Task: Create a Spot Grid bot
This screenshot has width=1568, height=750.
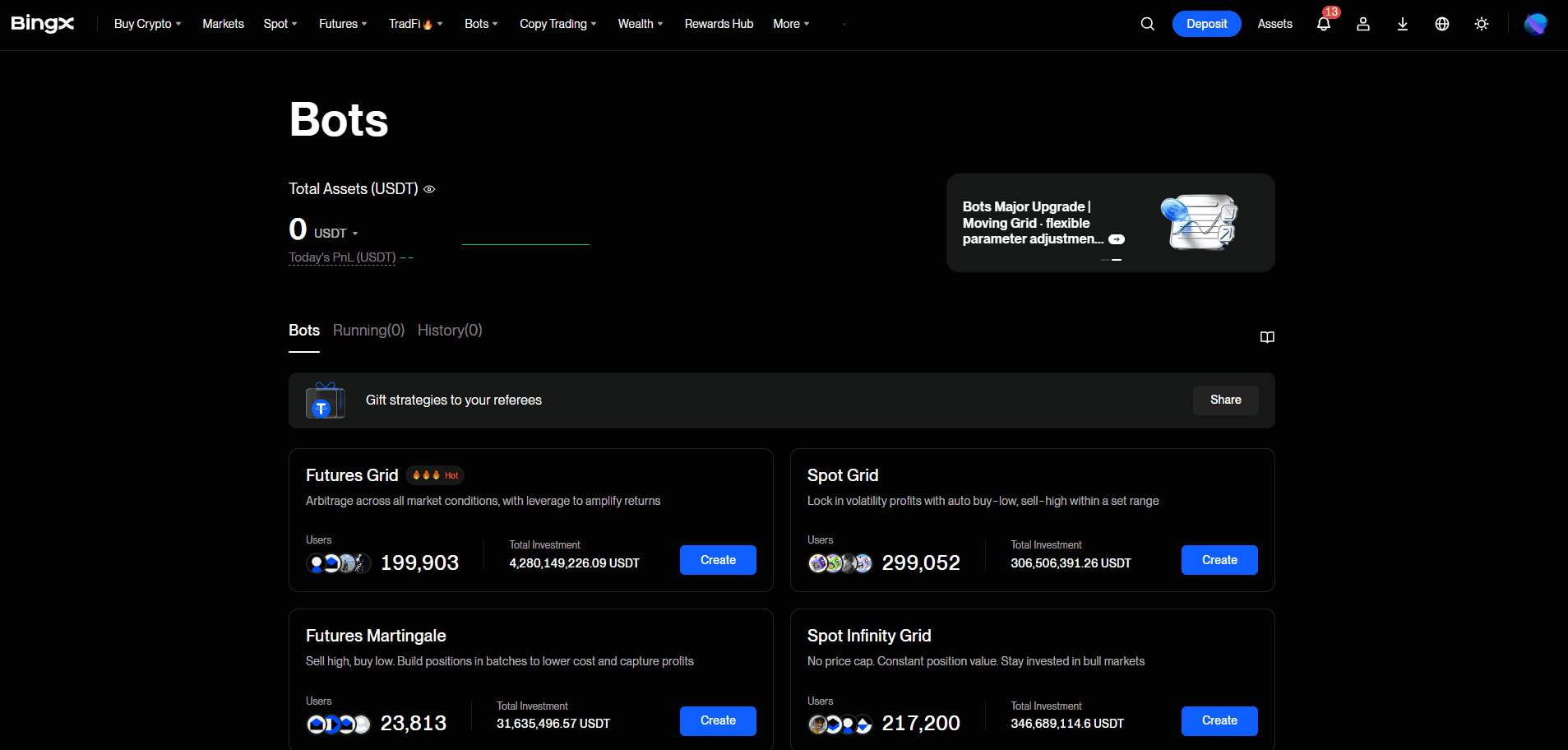Action: click(x=1219, y=560)
